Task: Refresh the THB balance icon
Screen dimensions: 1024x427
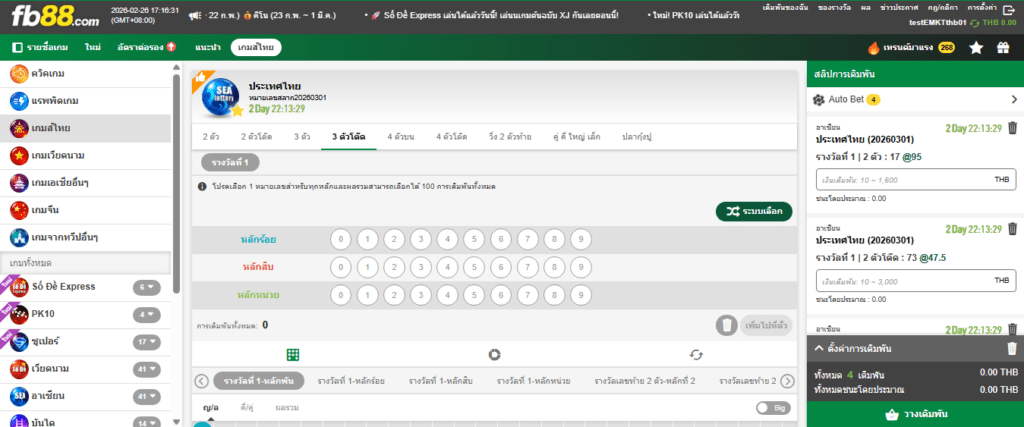Action: (x=975, y=23)
